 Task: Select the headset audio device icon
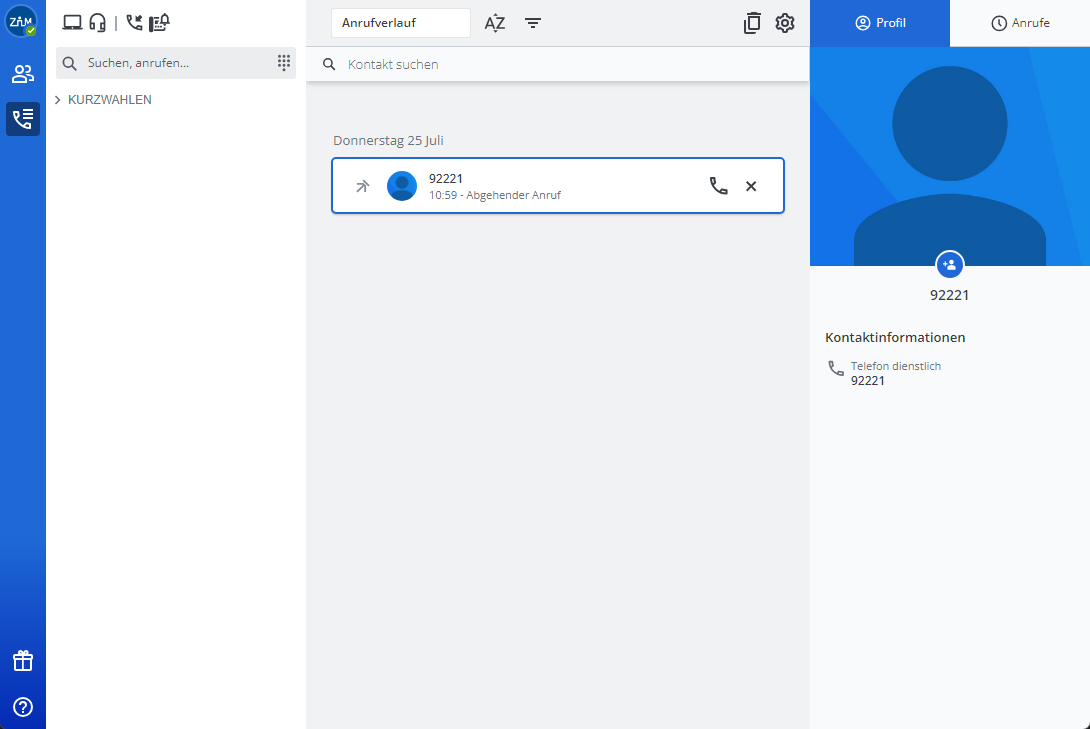coord(97,22)
